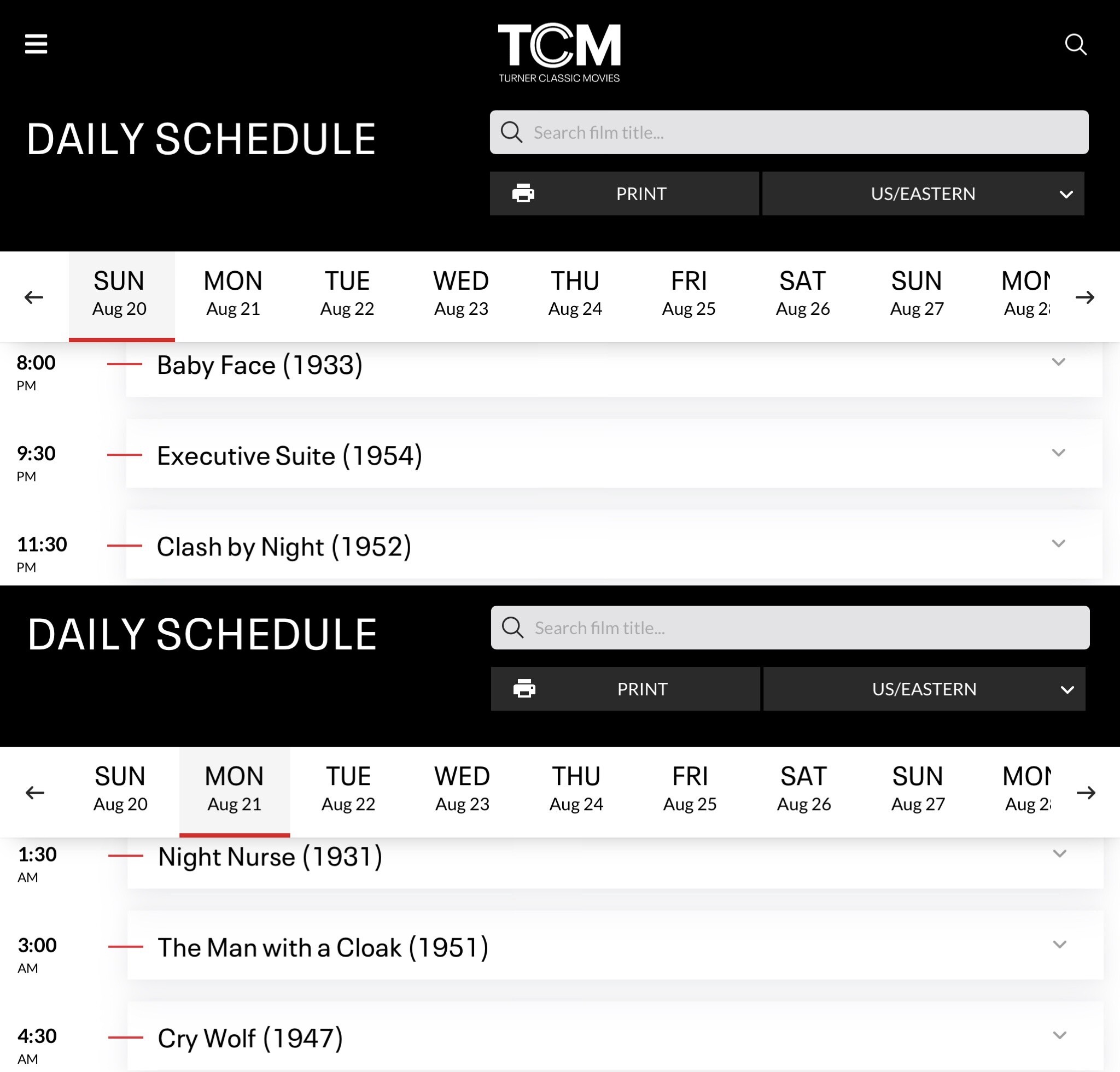This screenshot has height=1072, width=1120.
Task: Select the FRI Aug 25 tab in the lower schedule
Action: 690,789
